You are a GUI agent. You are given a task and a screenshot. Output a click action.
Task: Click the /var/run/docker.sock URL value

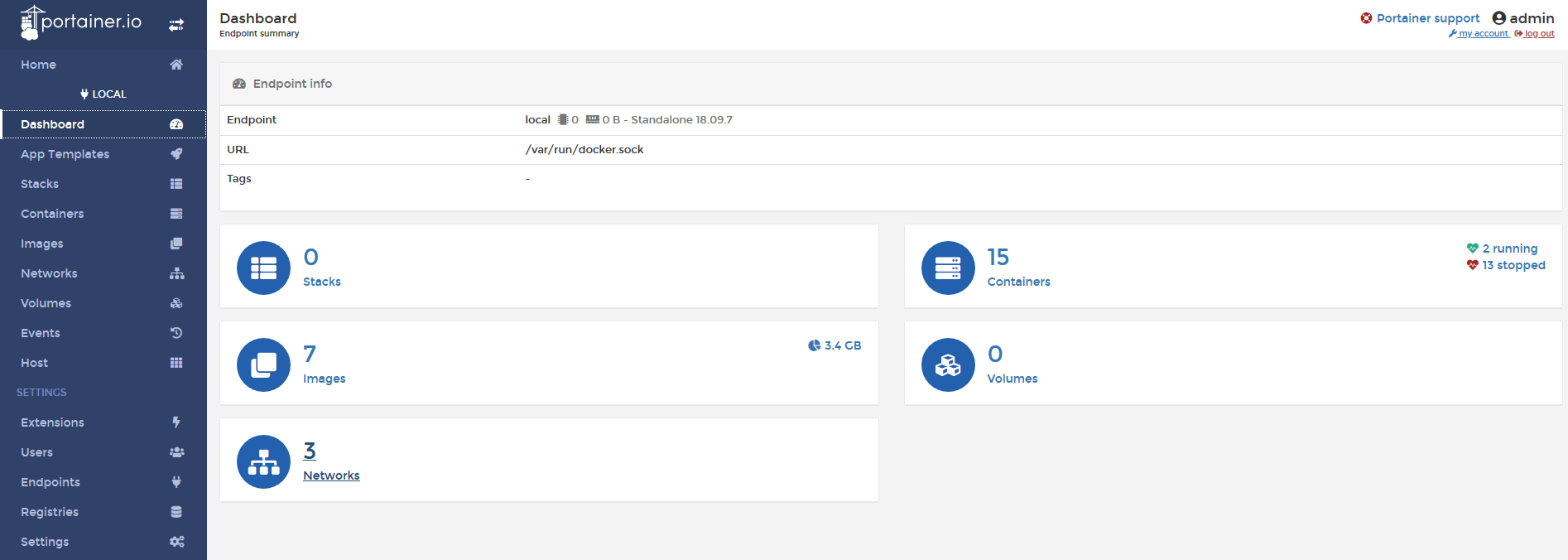pos(584,150)
